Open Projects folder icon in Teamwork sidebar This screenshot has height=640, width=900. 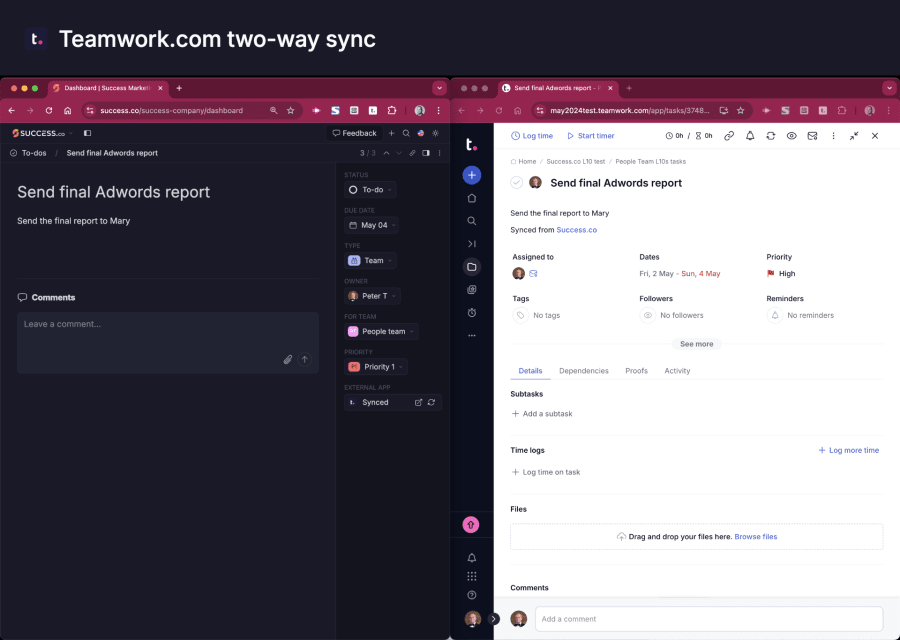(x=471, y=267)
